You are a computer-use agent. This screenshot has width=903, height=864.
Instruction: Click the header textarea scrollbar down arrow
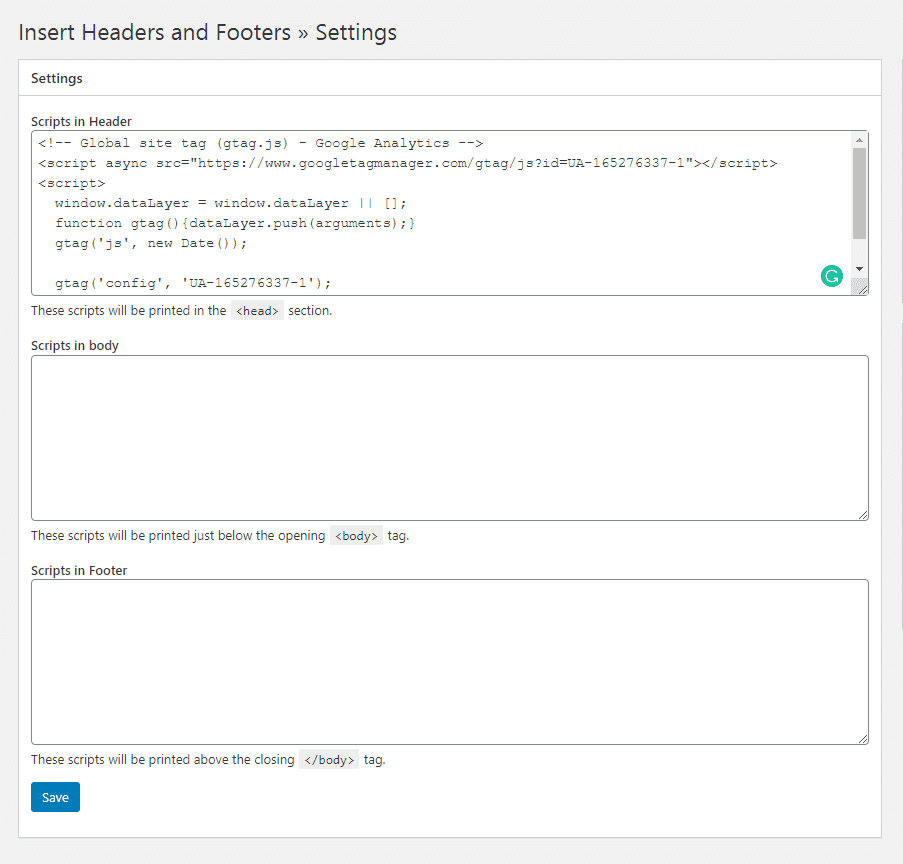pyautogui.click(x=859, y=269)
